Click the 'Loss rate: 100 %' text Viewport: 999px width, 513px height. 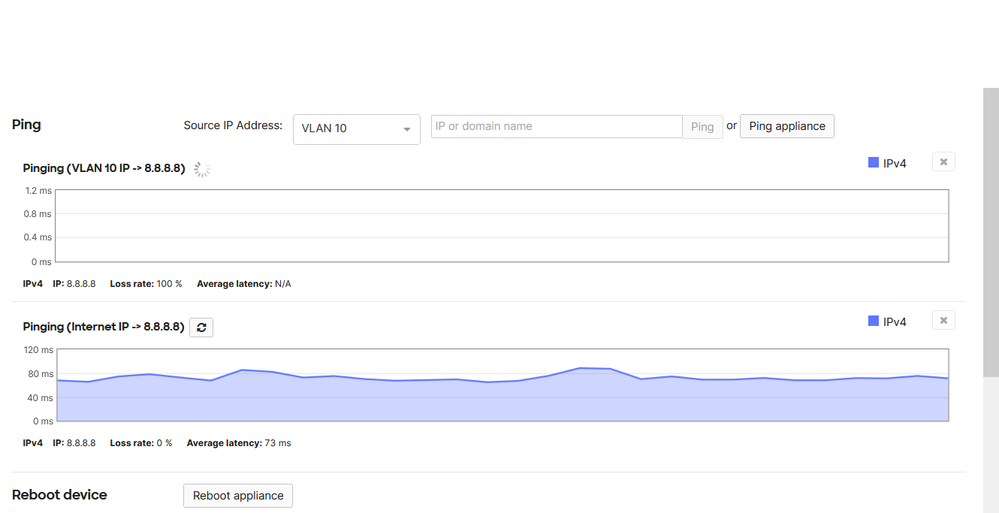146,284
